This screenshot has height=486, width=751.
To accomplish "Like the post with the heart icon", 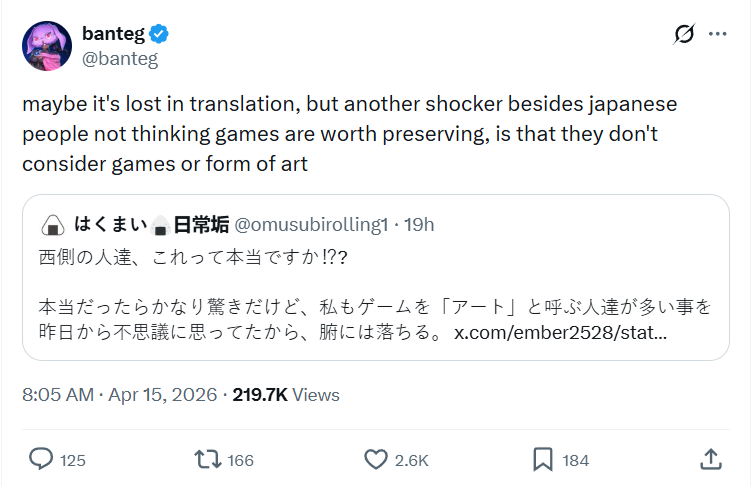I will (x=376, y=460).
